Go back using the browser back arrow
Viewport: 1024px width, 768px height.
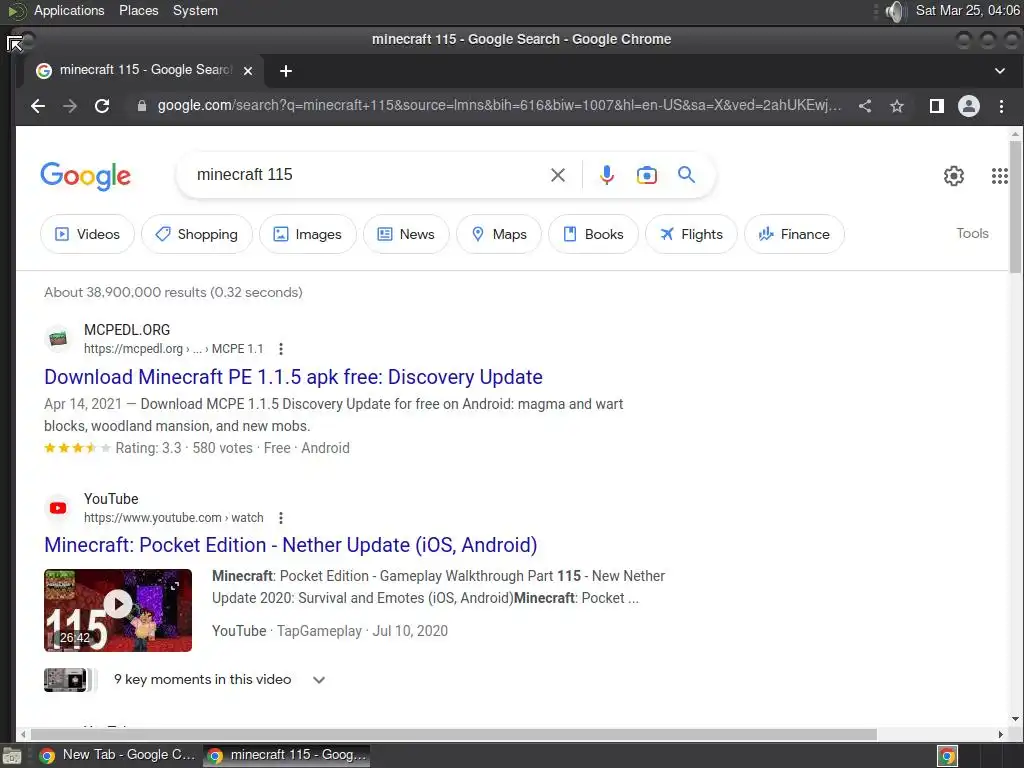click(38, 106)
